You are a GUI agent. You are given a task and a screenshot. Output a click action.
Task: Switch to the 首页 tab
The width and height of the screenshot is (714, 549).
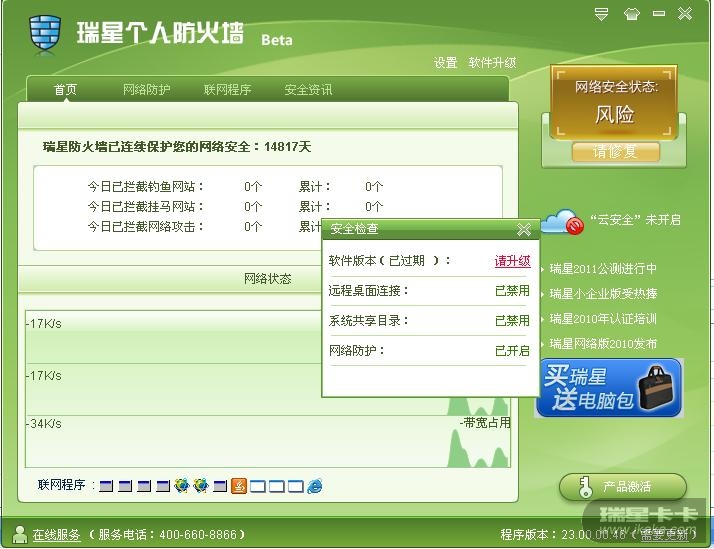pyautogui.click(x=65, y=89)
